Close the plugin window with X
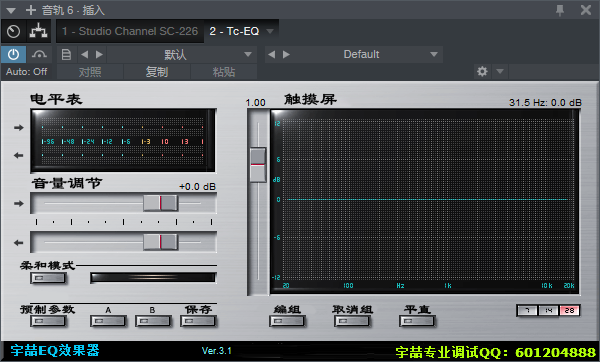The width and height of the screenshot is (600, 362). (586, 10)
